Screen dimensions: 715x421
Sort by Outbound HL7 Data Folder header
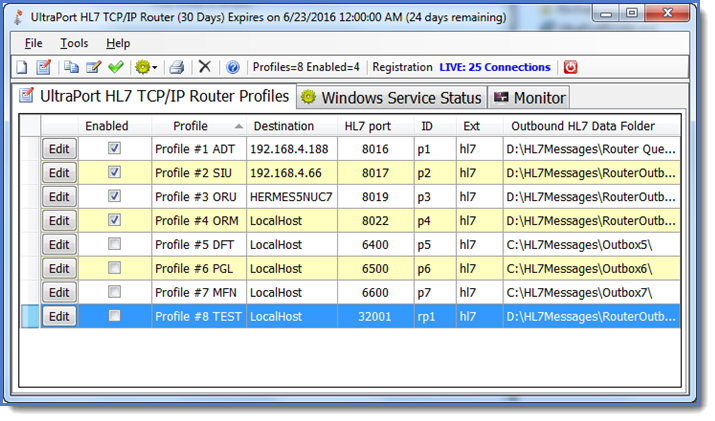point(591,126)
